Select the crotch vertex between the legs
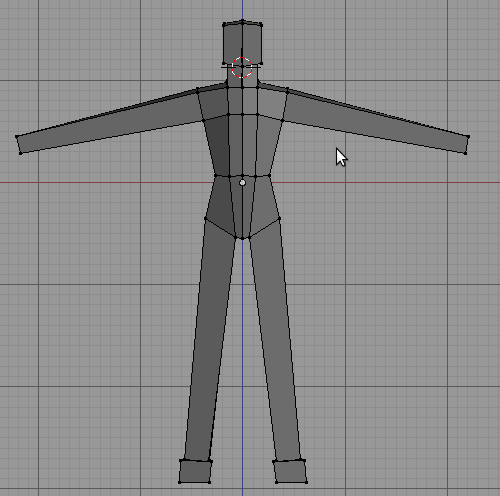Screen dimensions: 500x496 click(x=242, y=238)
